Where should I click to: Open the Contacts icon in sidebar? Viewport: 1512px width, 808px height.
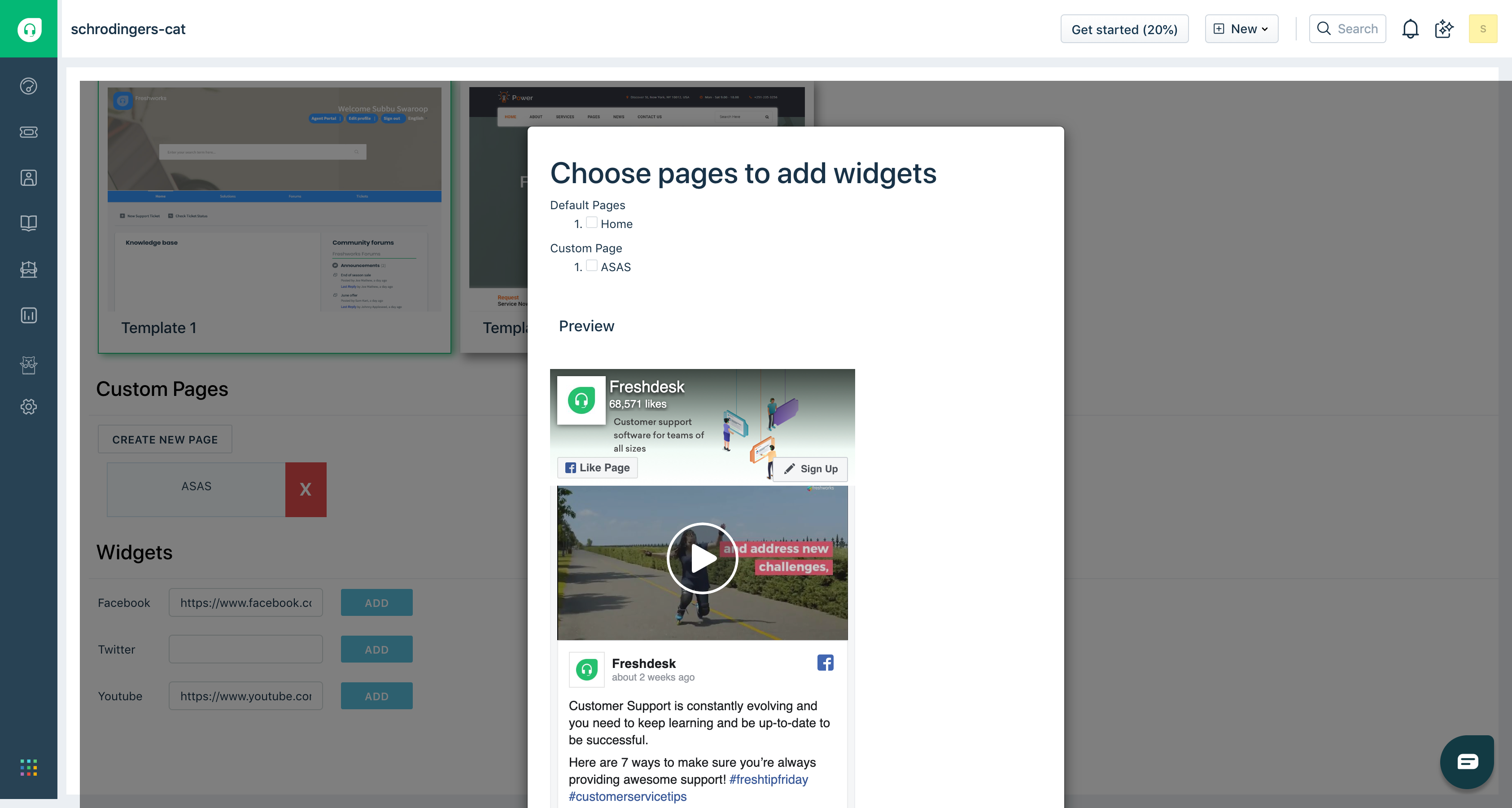[29, 178]
